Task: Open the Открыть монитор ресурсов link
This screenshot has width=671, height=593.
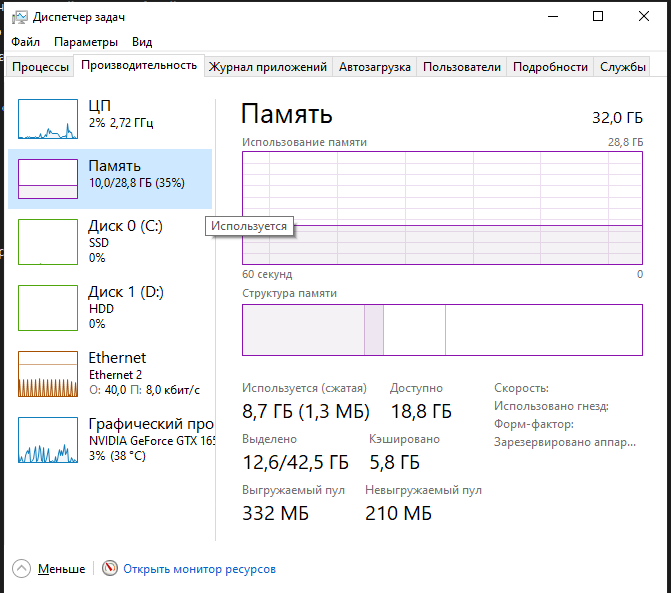Action: pos(199,569)
